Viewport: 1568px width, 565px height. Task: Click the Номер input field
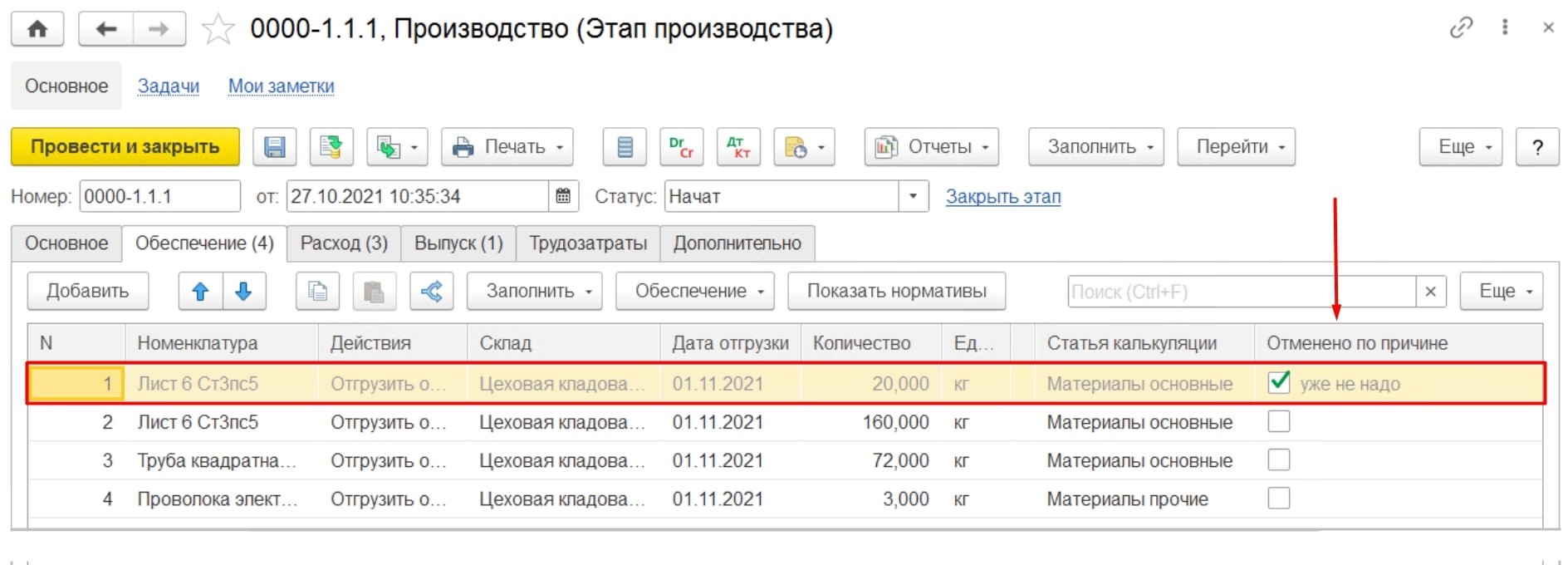[x=159, y=197]
